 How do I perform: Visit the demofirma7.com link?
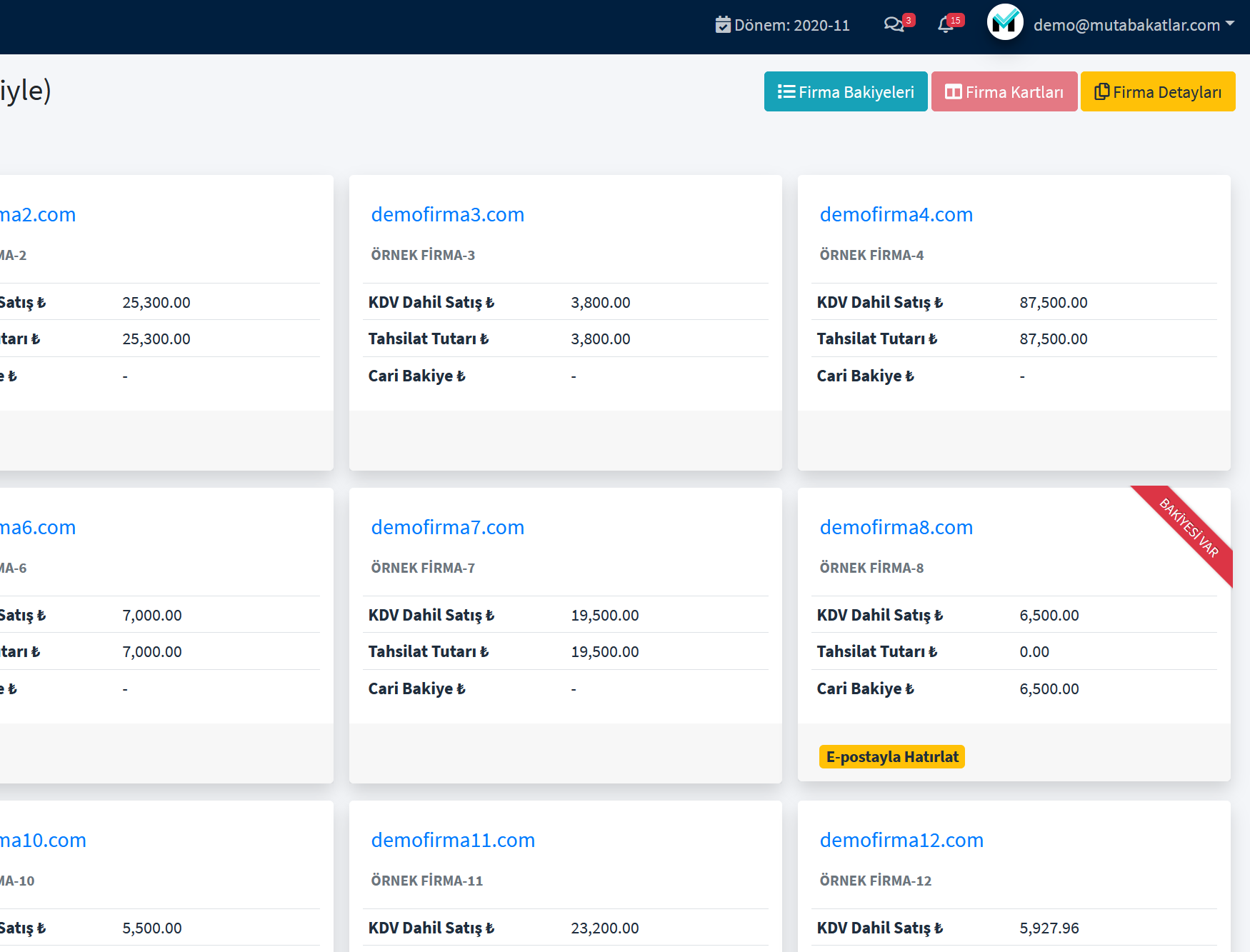click(x=447, y=527)
